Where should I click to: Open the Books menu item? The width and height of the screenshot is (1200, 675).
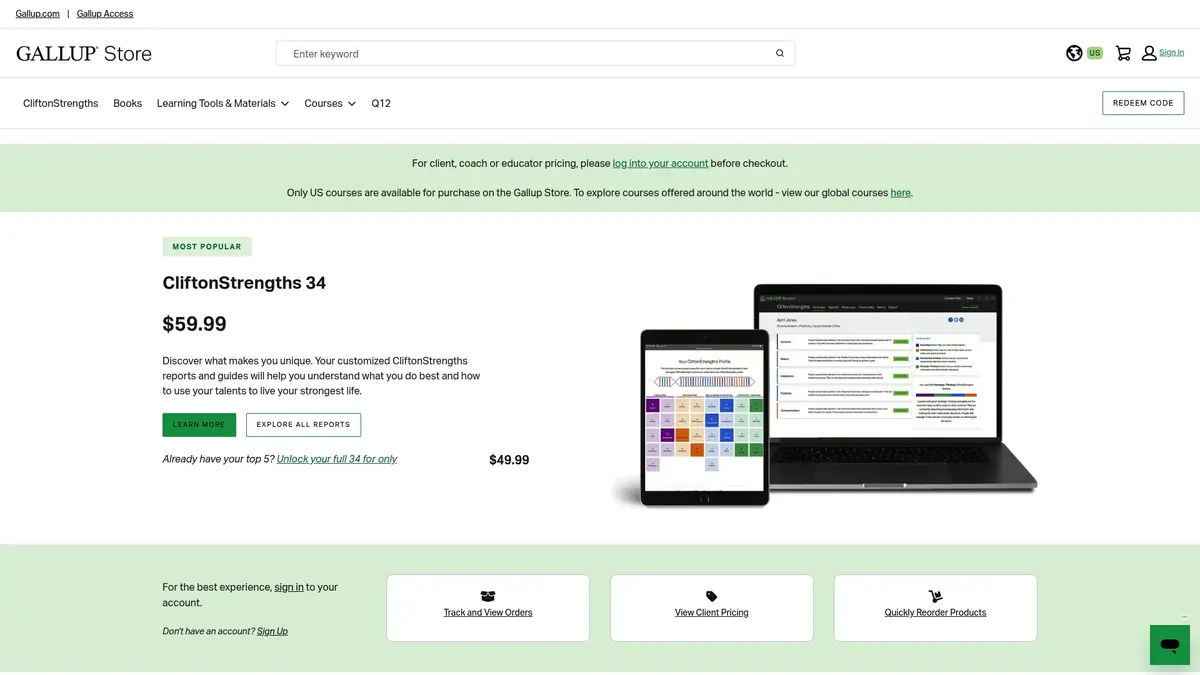point(128,103)
